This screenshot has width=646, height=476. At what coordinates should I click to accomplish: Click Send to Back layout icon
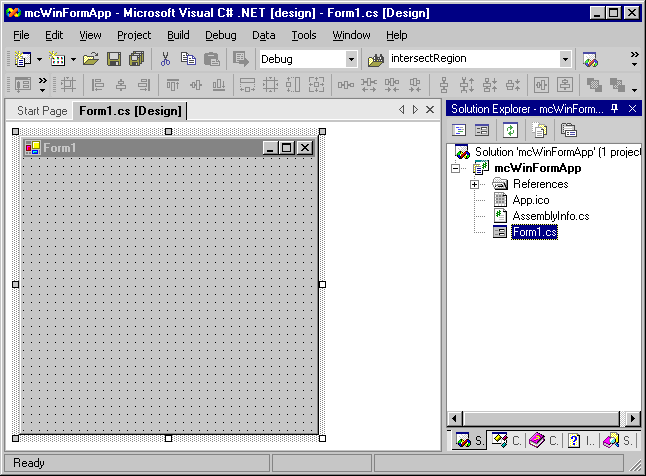coord(617,85)
